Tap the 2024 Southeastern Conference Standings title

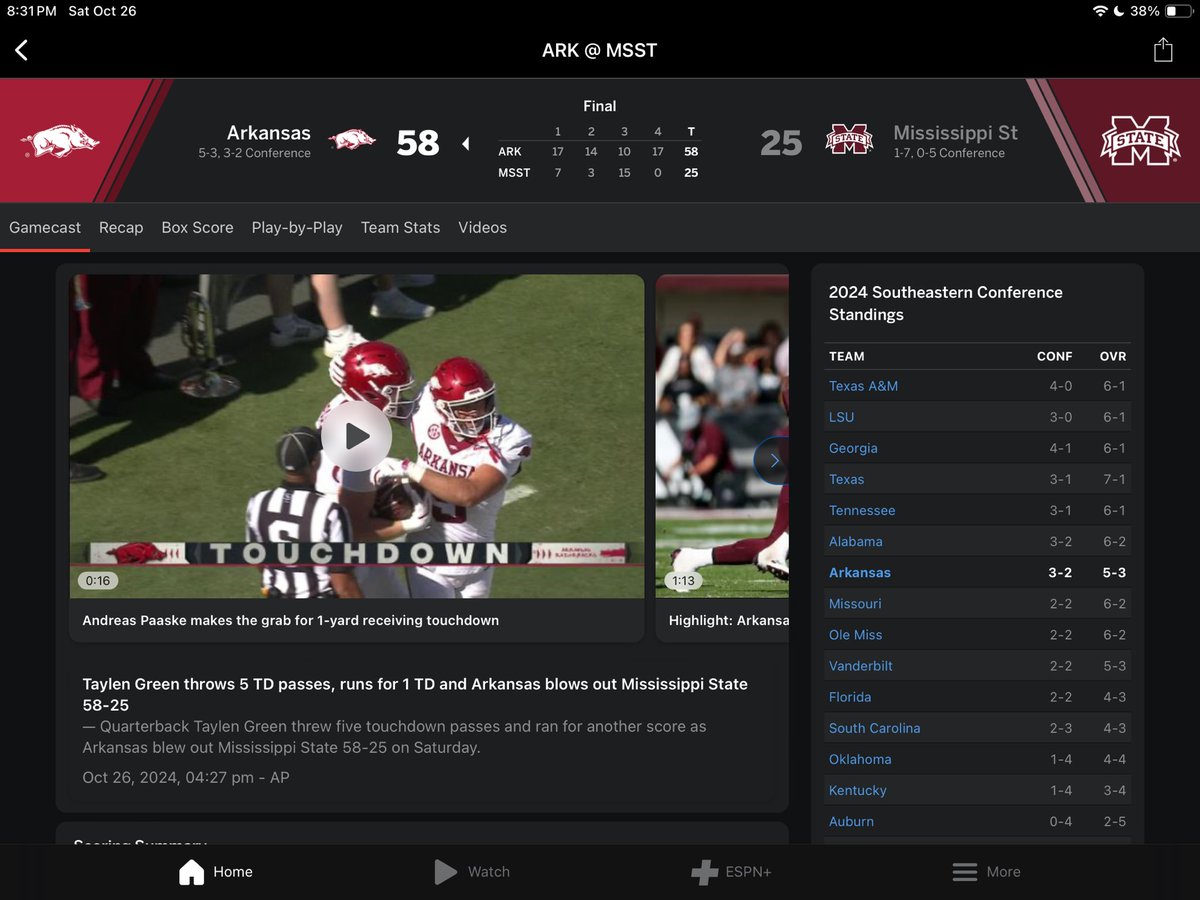pyautogui.click(x=946, y=303)
